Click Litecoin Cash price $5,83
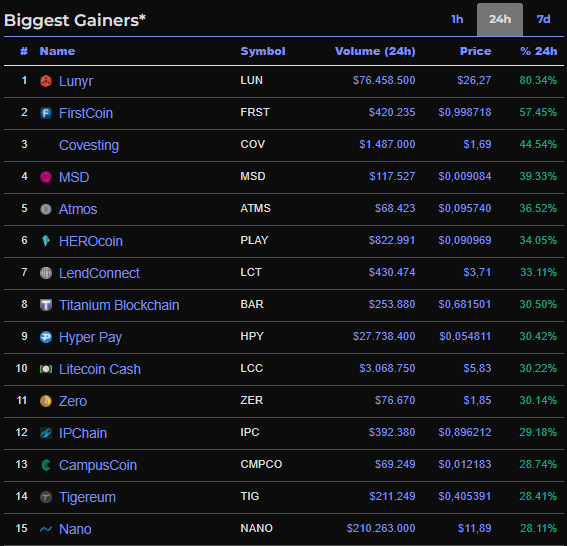 (477, 368)
